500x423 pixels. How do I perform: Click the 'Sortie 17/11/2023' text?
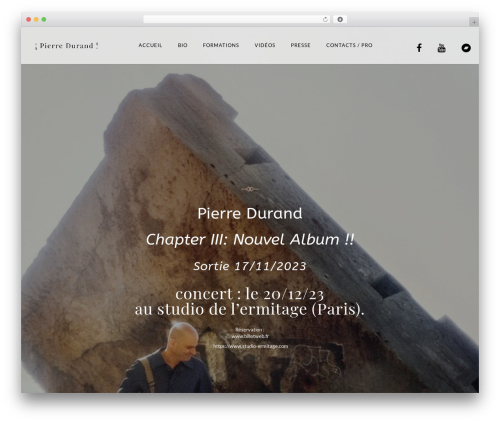click(250, 266)
